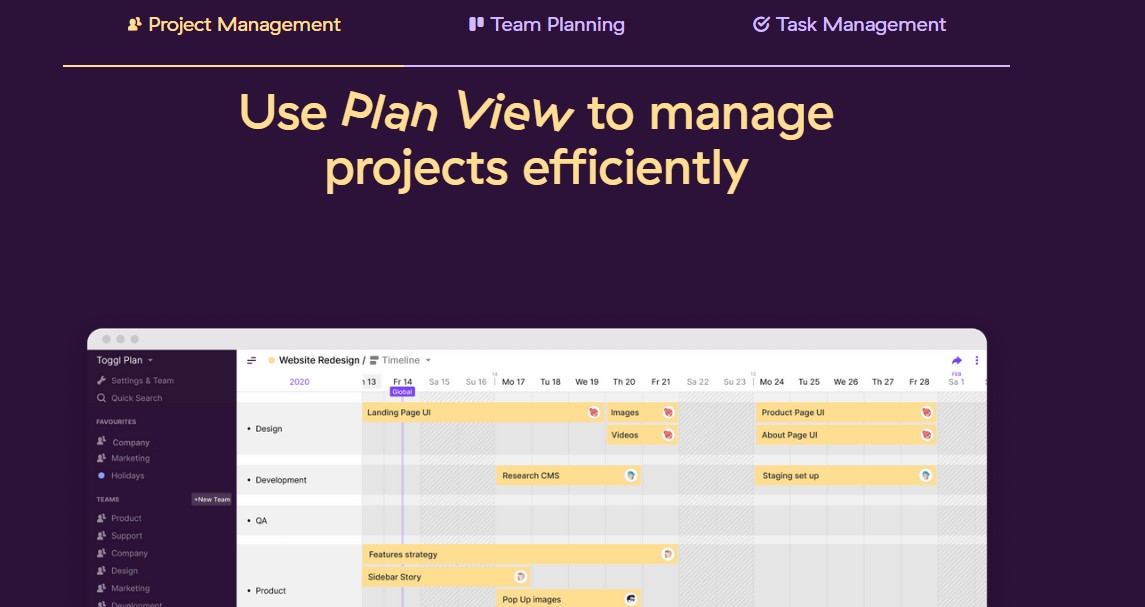Select the Staging set up task
The image size is (1145, 607).
tap(846, 476)
